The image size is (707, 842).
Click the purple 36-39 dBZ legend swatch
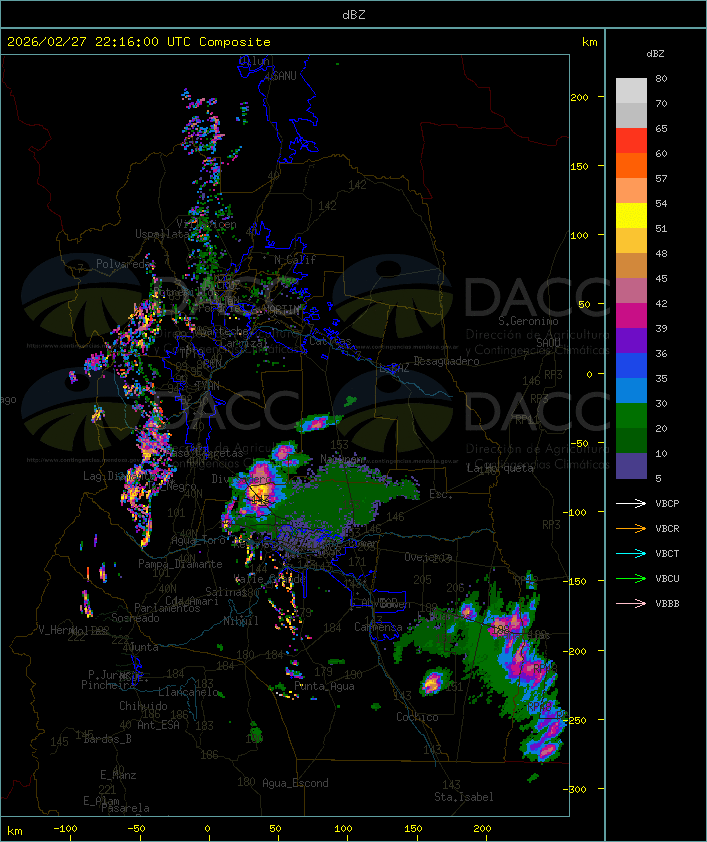(x=631, y=340)
